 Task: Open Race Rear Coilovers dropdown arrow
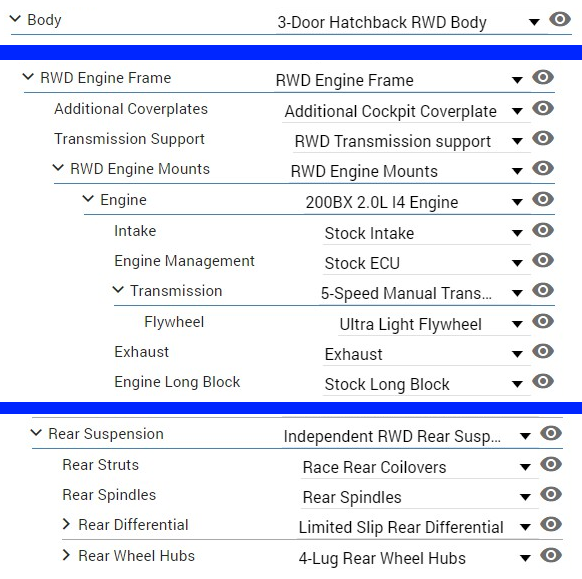pos(525,467)
